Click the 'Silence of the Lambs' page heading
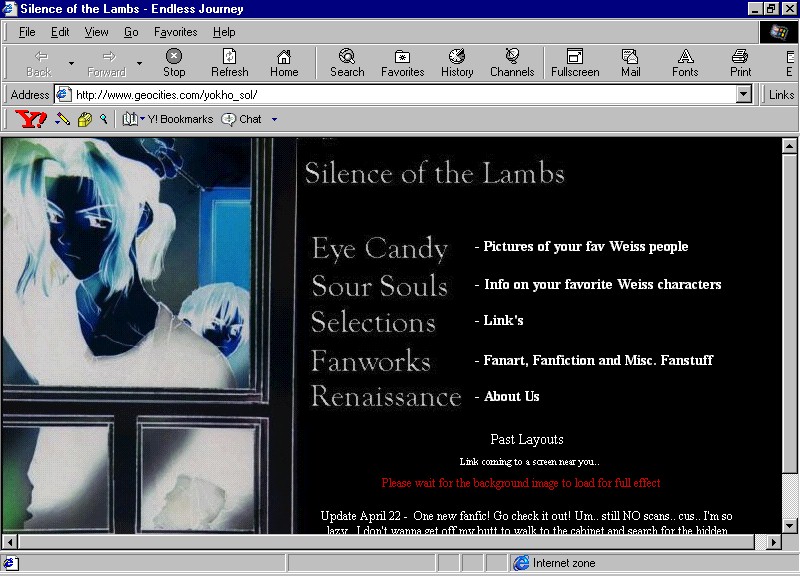This screenshot has width=800, height=576. point(435,173)
